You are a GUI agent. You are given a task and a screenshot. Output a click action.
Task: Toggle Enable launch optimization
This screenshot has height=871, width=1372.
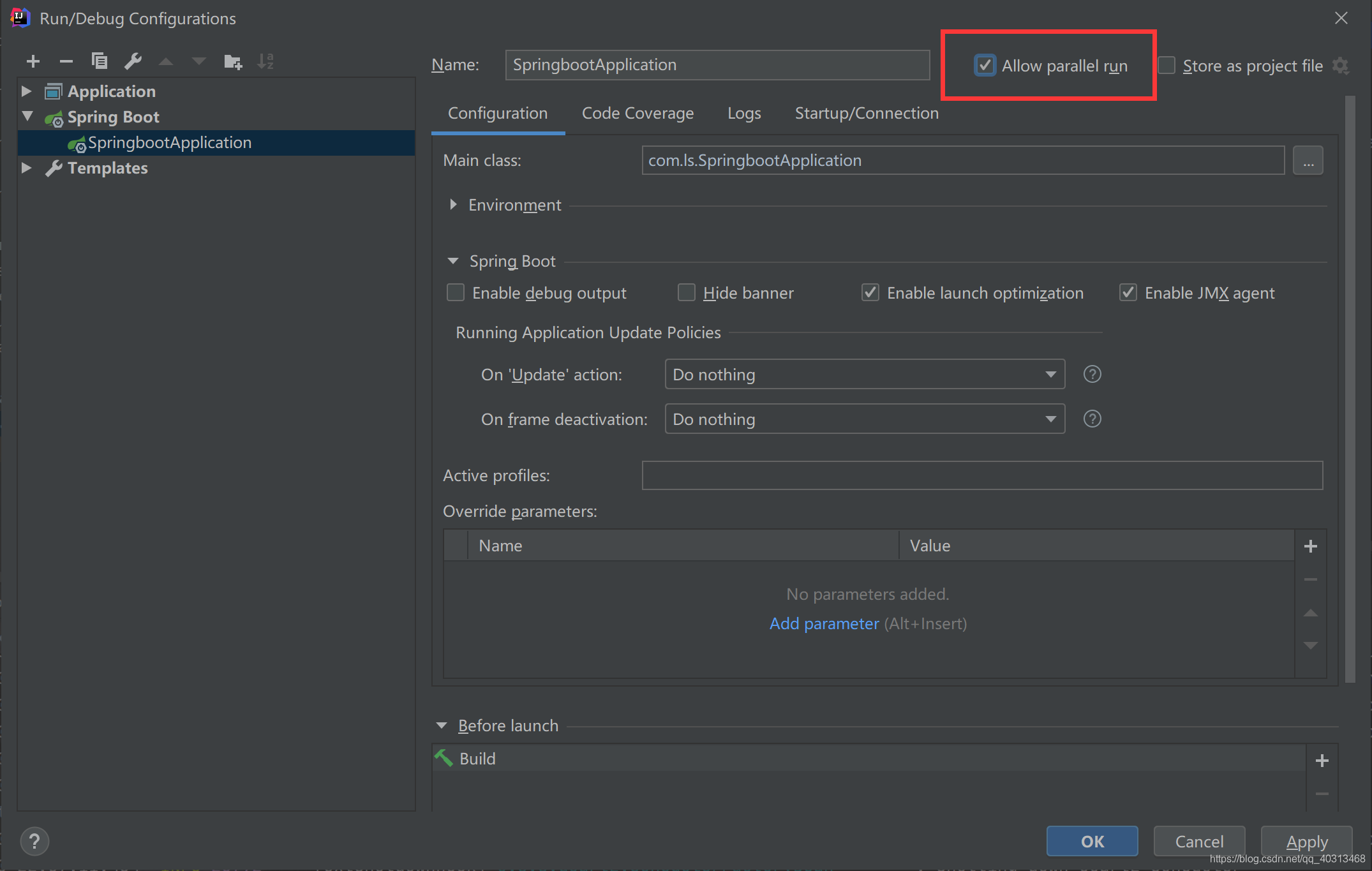870,292
